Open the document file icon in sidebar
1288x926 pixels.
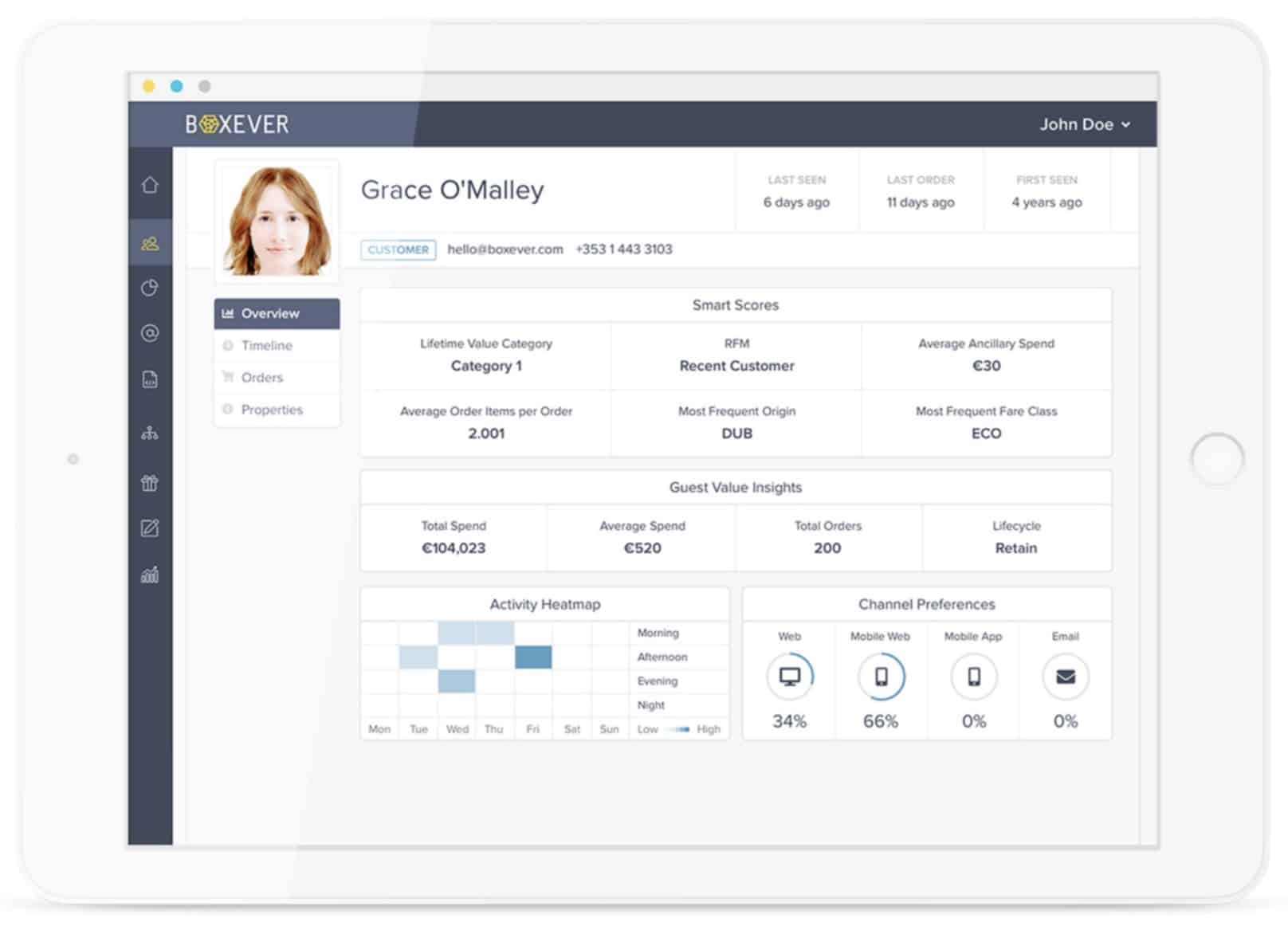(x=150, y=379)
